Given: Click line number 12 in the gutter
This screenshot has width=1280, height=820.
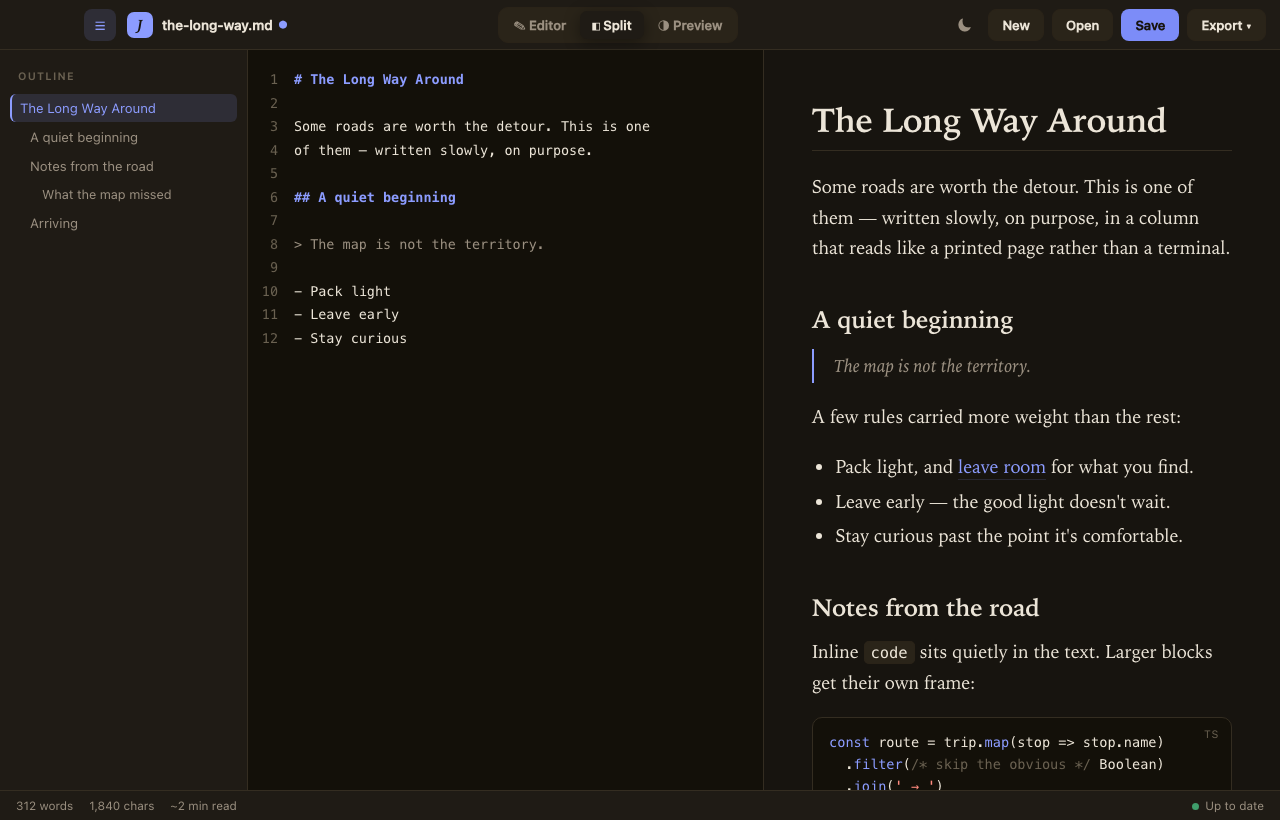Looking at the screenshot, I should click(270, 338).
